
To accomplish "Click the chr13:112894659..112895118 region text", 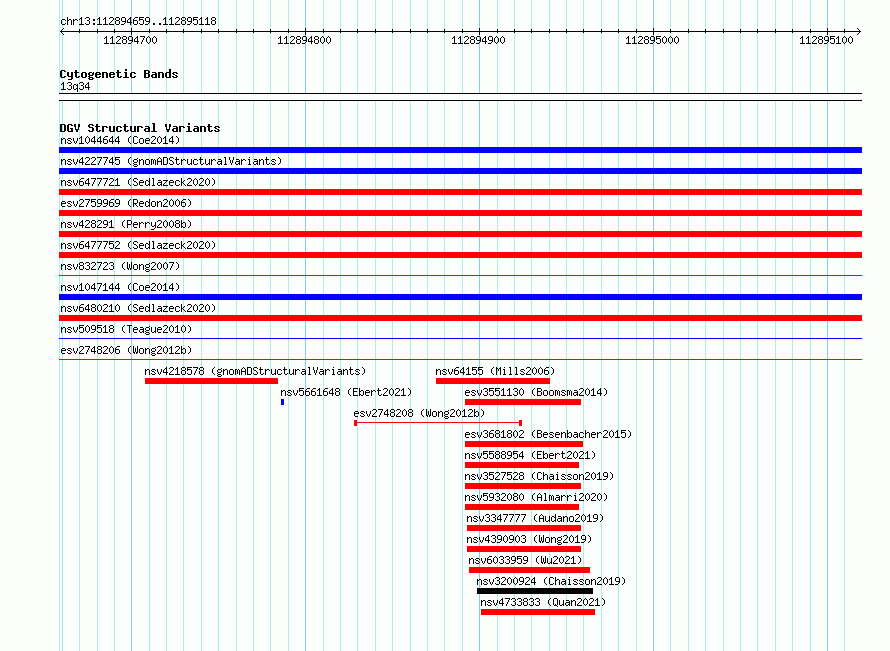I will click(138, 22).
